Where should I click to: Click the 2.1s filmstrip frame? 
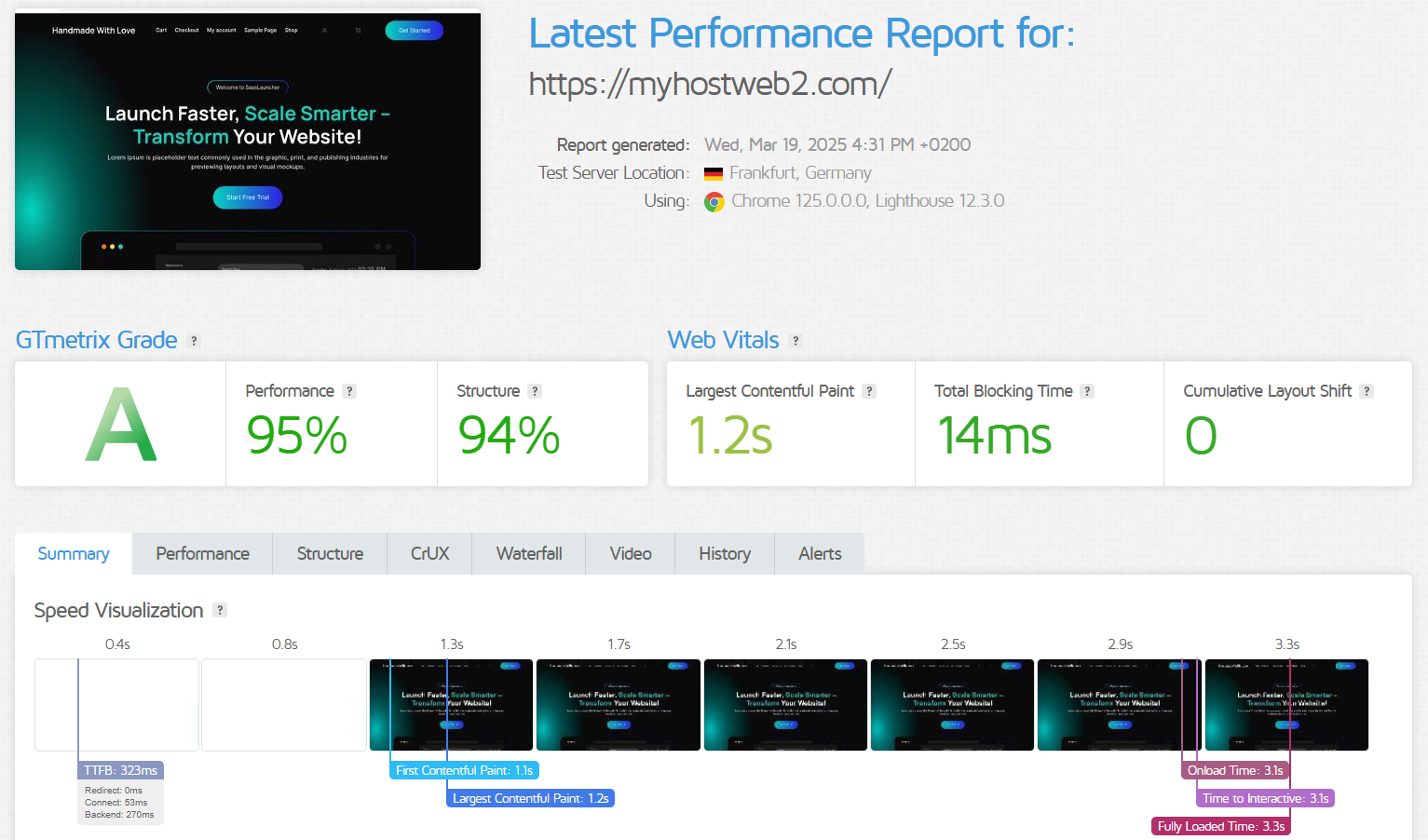(785, 705)
